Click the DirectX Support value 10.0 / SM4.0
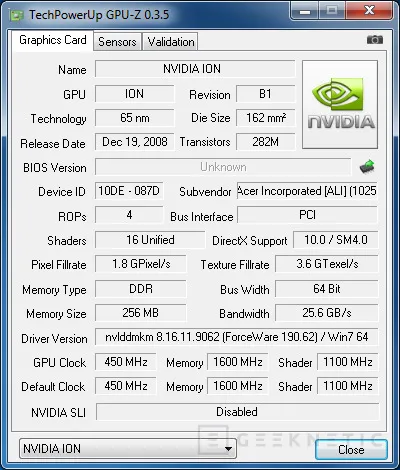The image size is (400, 470). (x=336, y=240)
